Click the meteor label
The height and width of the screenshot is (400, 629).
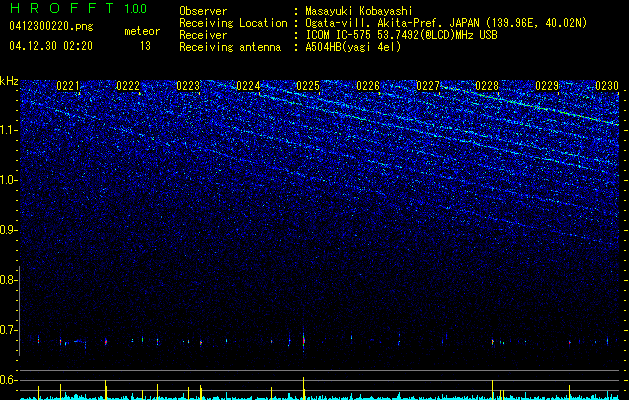point(142,31)
